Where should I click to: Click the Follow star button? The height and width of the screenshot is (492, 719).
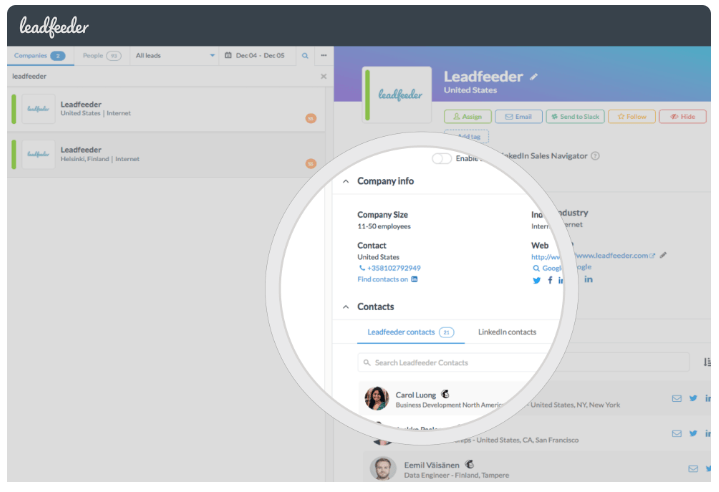coord(632,116)
